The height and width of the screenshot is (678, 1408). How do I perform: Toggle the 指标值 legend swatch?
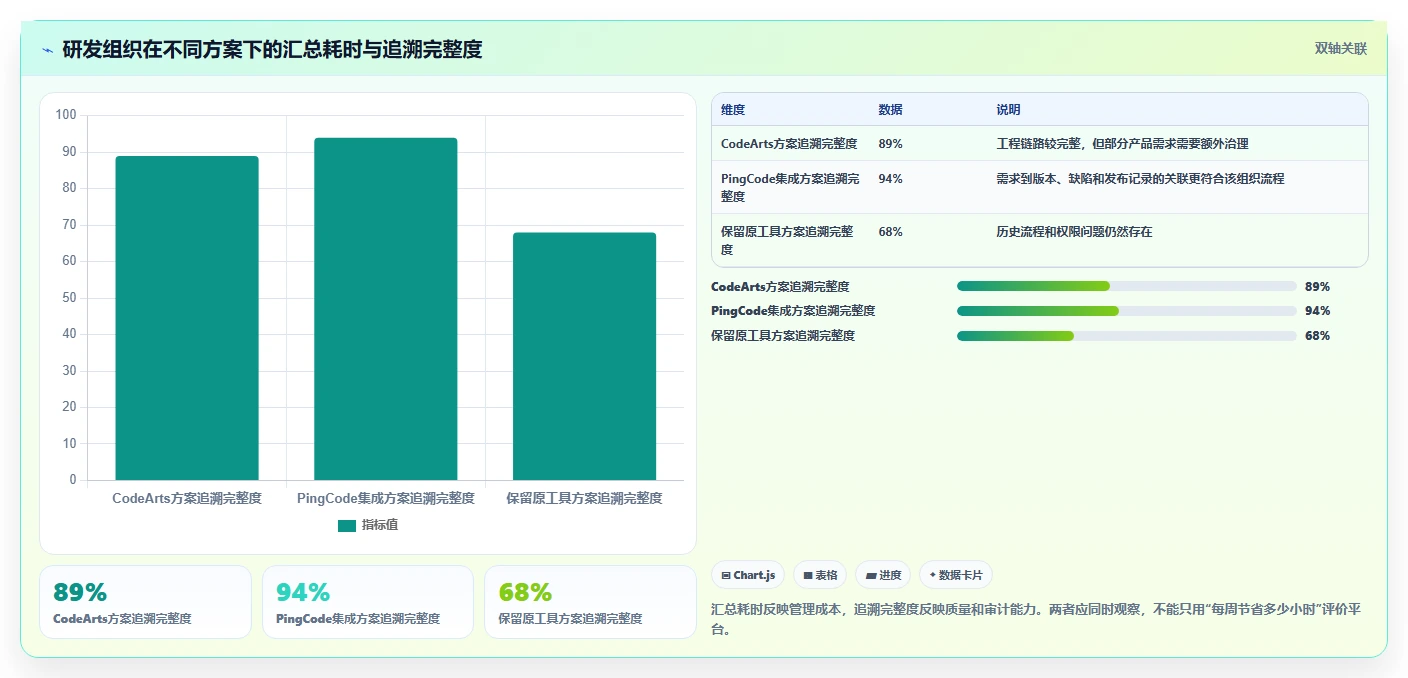347,525
